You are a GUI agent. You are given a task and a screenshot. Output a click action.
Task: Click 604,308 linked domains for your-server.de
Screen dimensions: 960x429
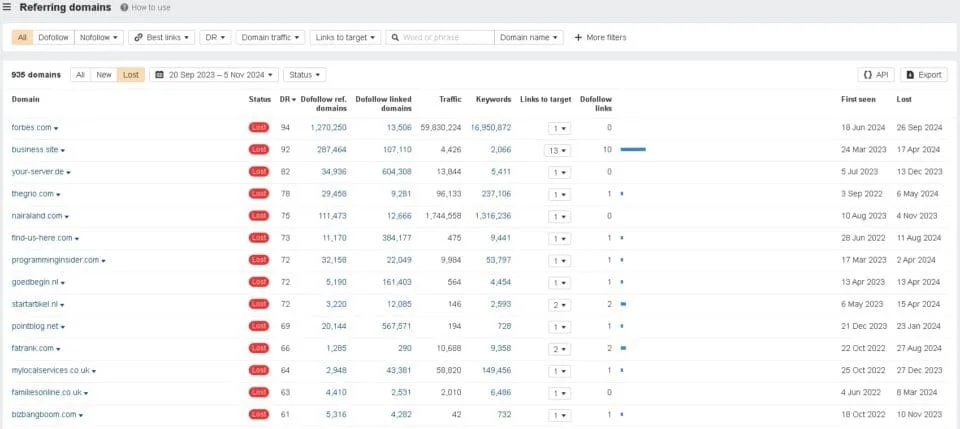click(x=396, y=172)
